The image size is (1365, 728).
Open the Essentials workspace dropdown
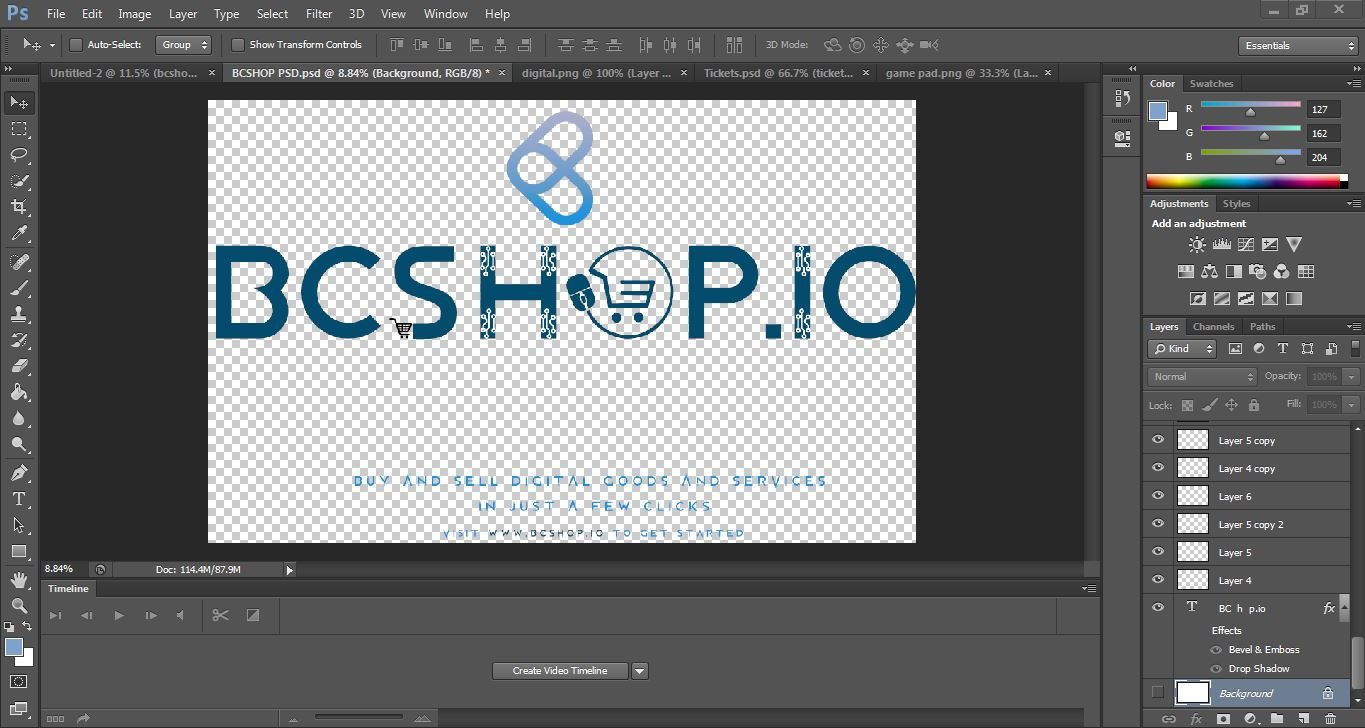point(1297,46)
